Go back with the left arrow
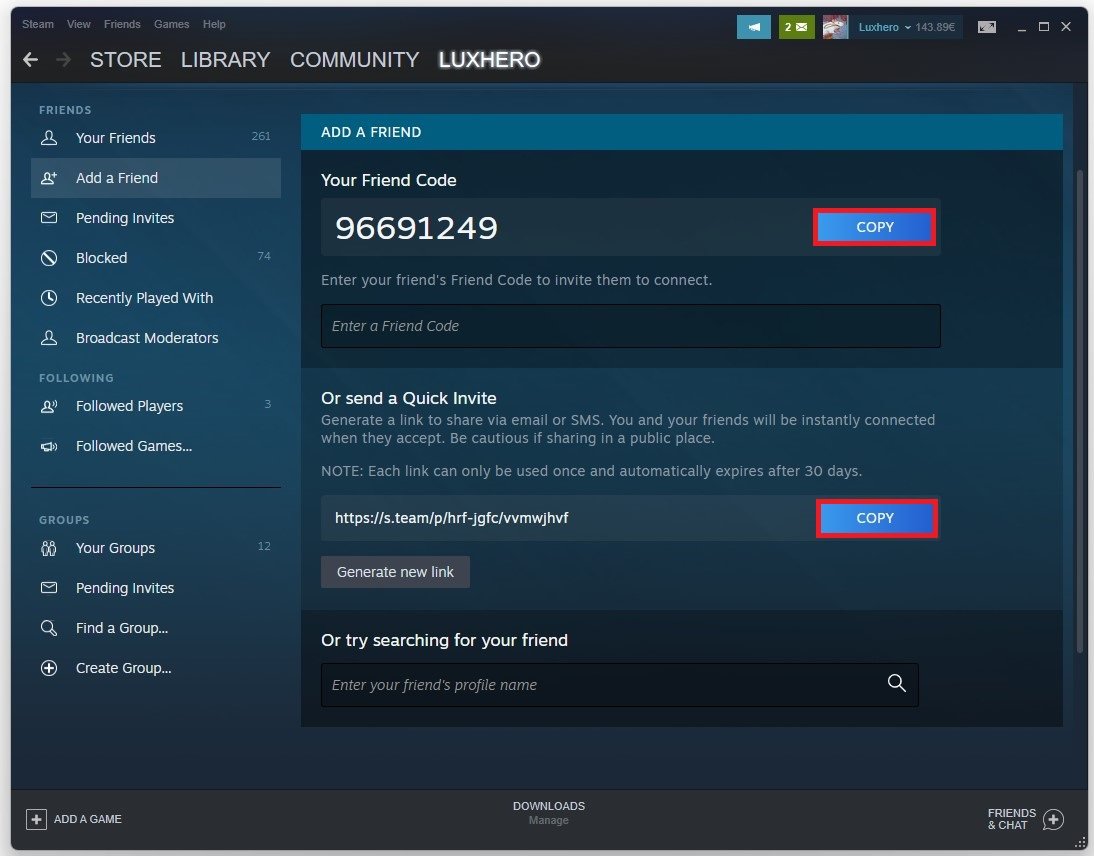 (x=30, y=59)
